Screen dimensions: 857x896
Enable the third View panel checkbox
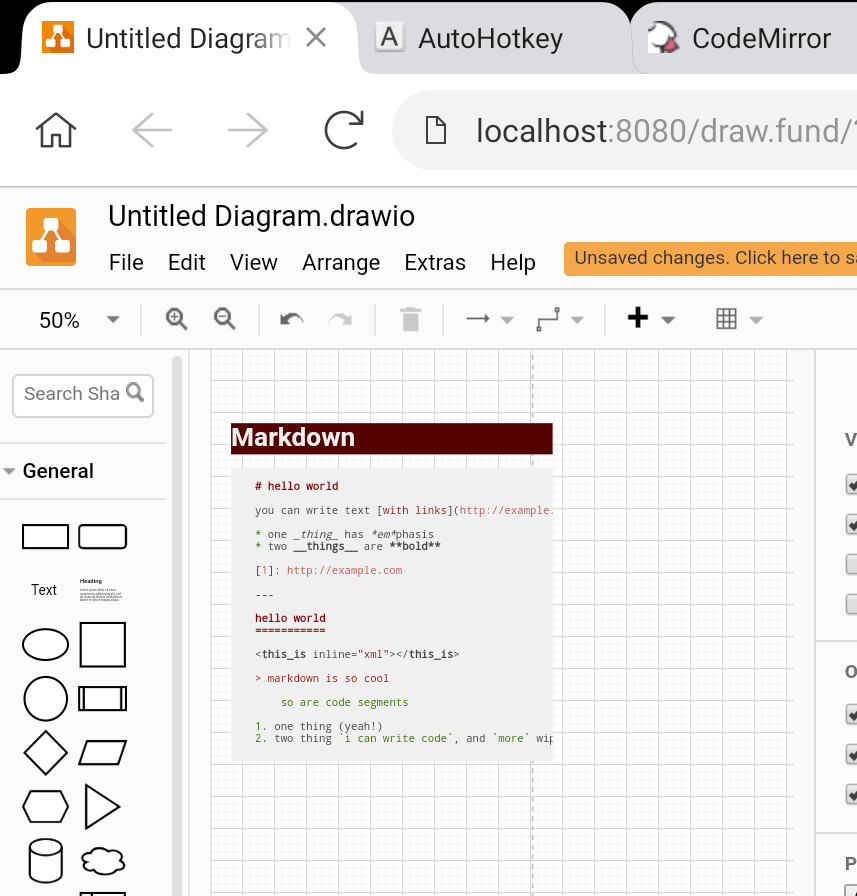[851, 564]
